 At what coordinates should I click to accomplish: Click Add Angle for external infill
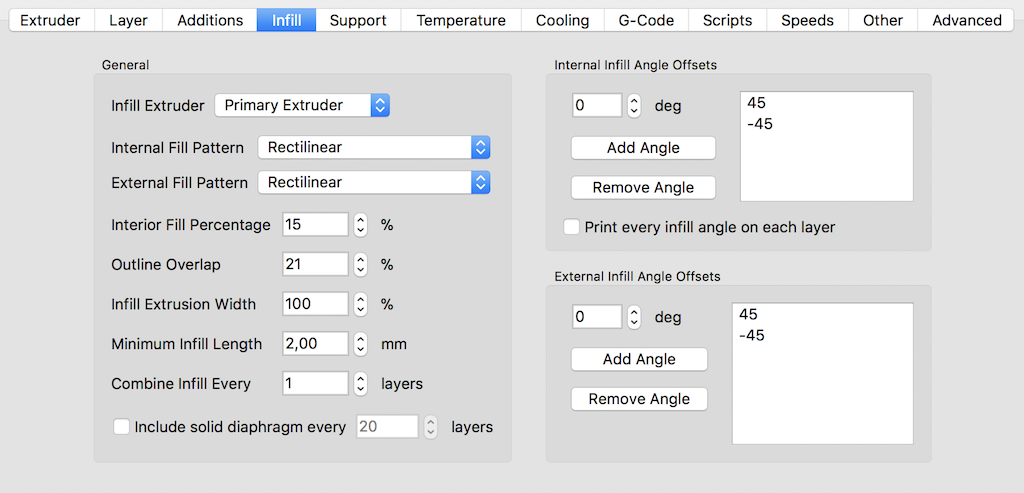point(639,359)
